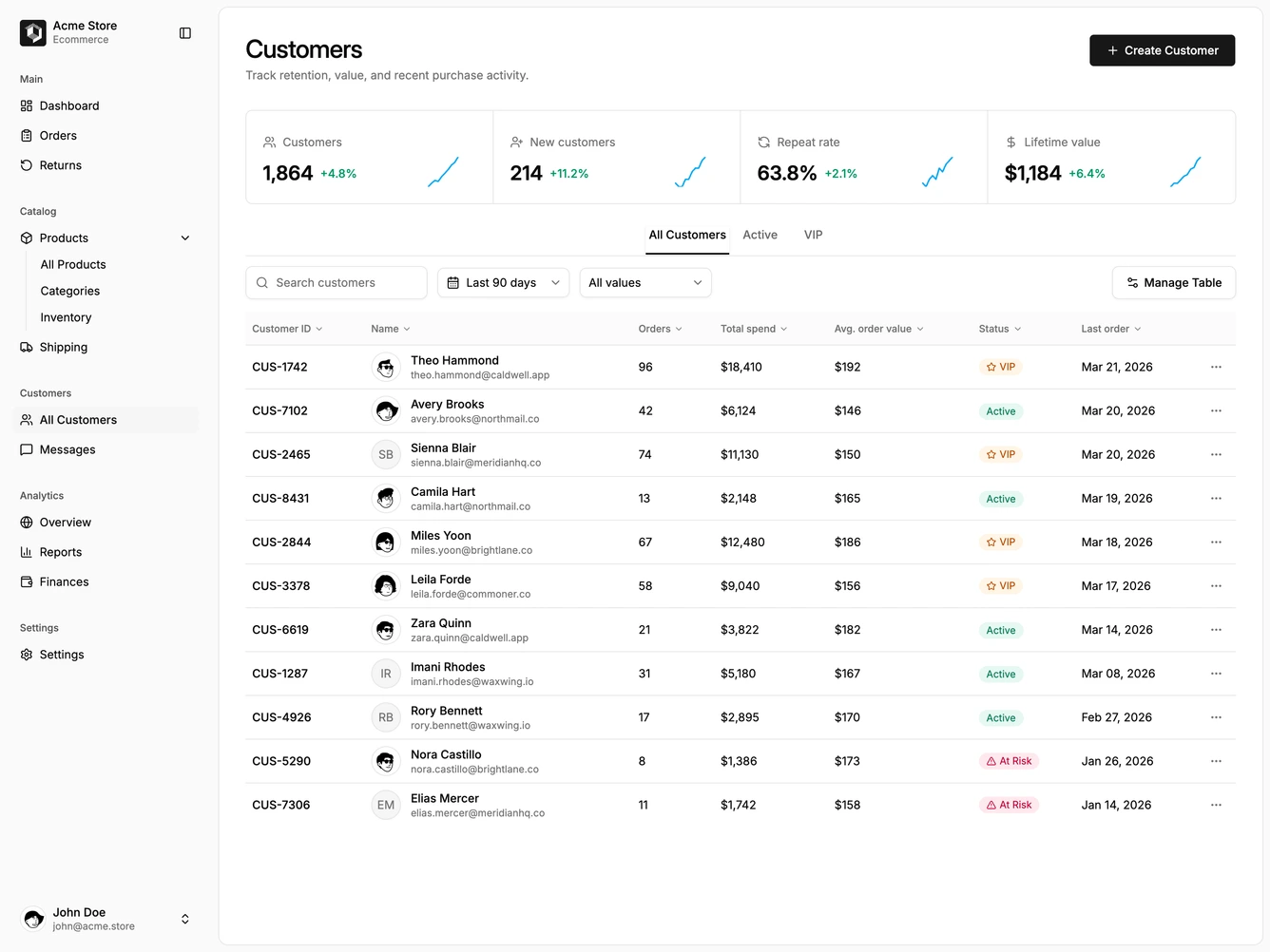Screen dimensions: 1270x952
Task: Sort by Avg. order value column
Action: [879, 329]
